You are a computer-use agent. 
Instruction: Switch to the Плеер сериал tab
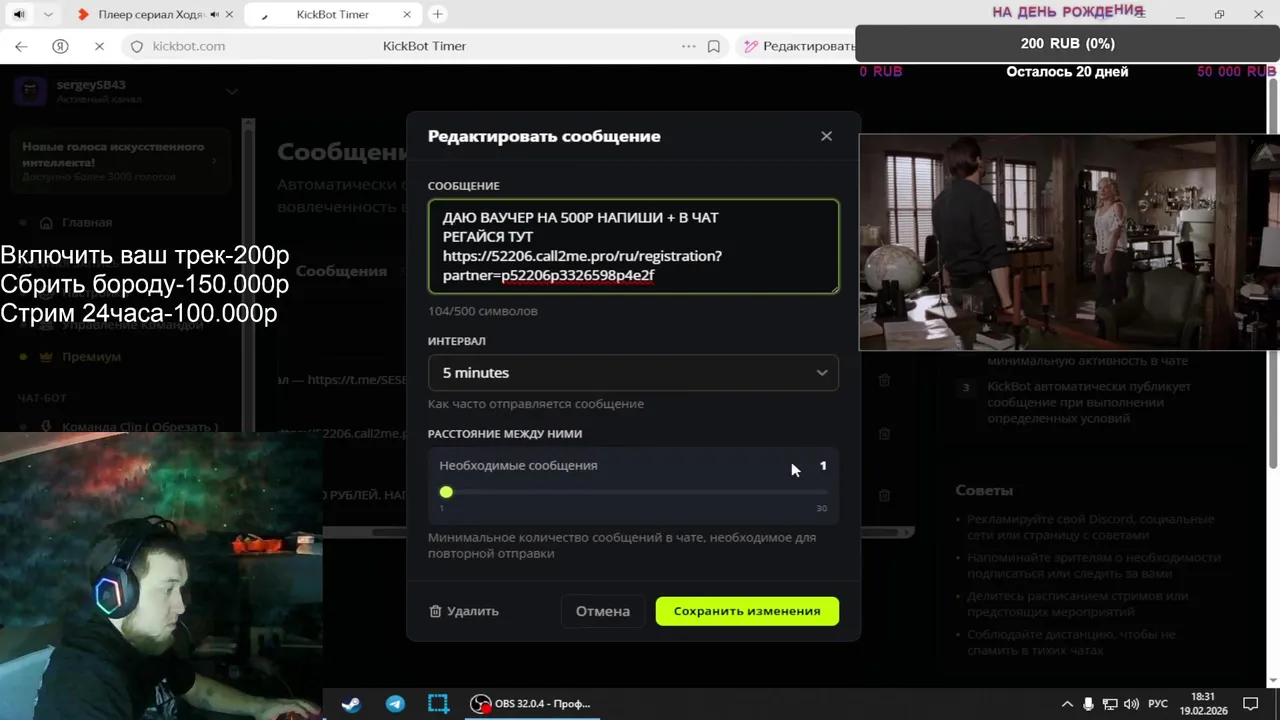[x=150, y=14]
